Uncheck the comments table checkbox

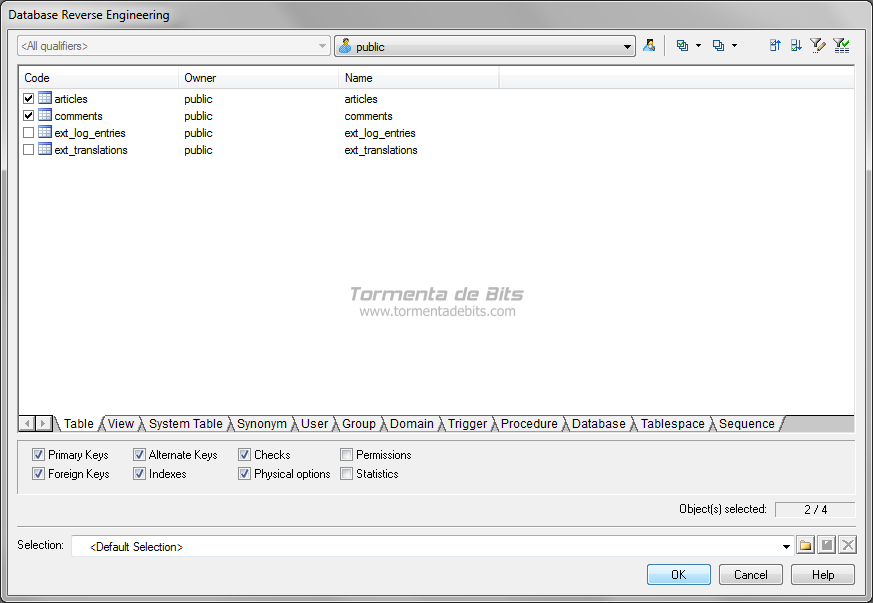(28, 116)
